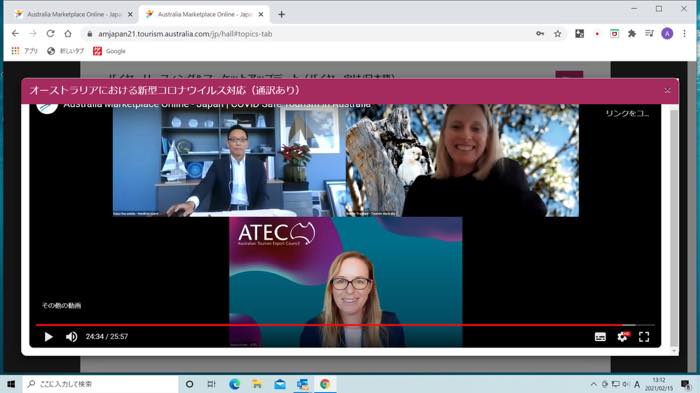Click the taskbar search box
The height and width of the screenshot is (393, 700).
pos(100,384)
